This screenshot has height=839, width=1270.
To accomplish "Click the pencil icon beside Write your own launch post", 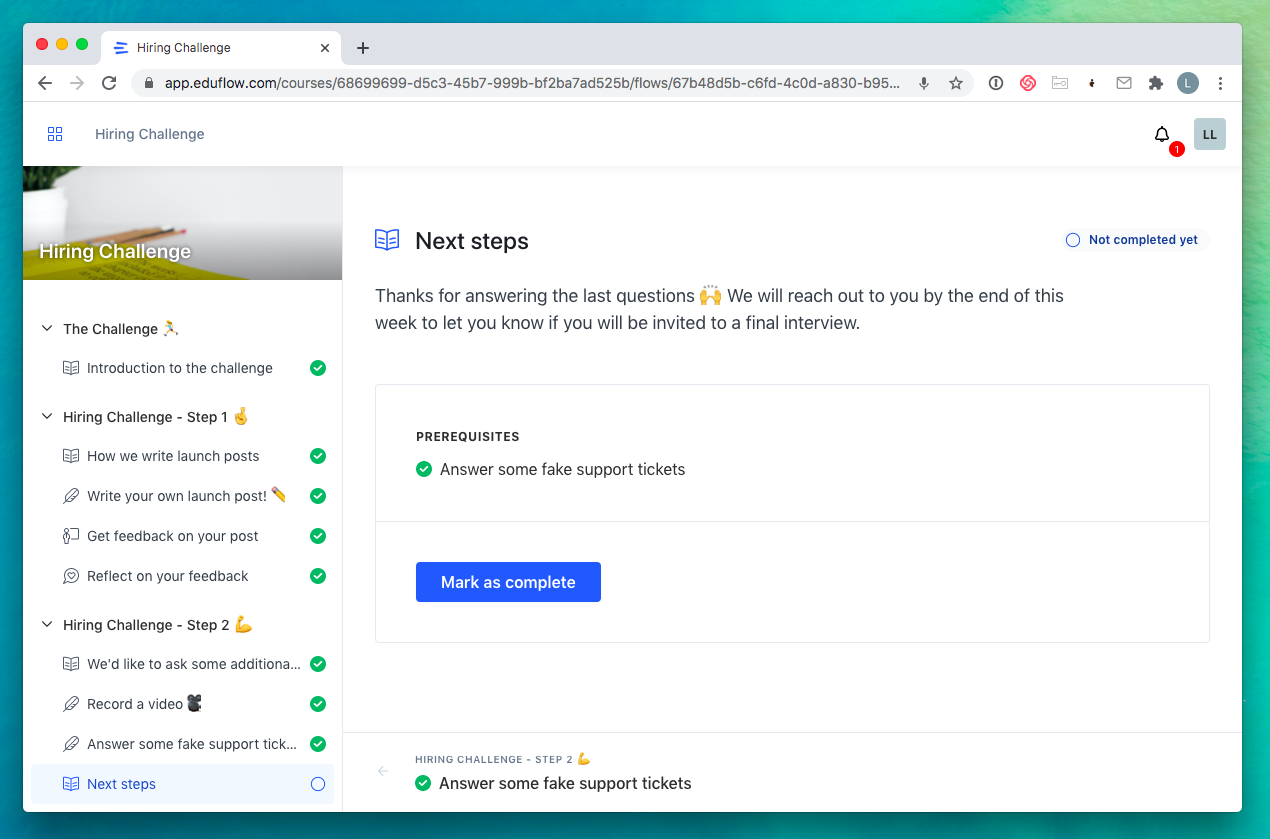I will pos(71,496).
